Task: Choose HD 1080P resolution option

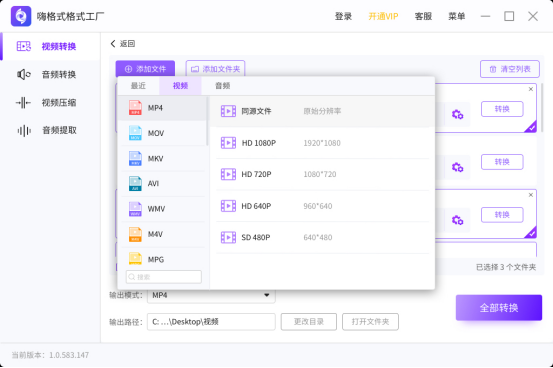Action: click(x=322, y=143)
